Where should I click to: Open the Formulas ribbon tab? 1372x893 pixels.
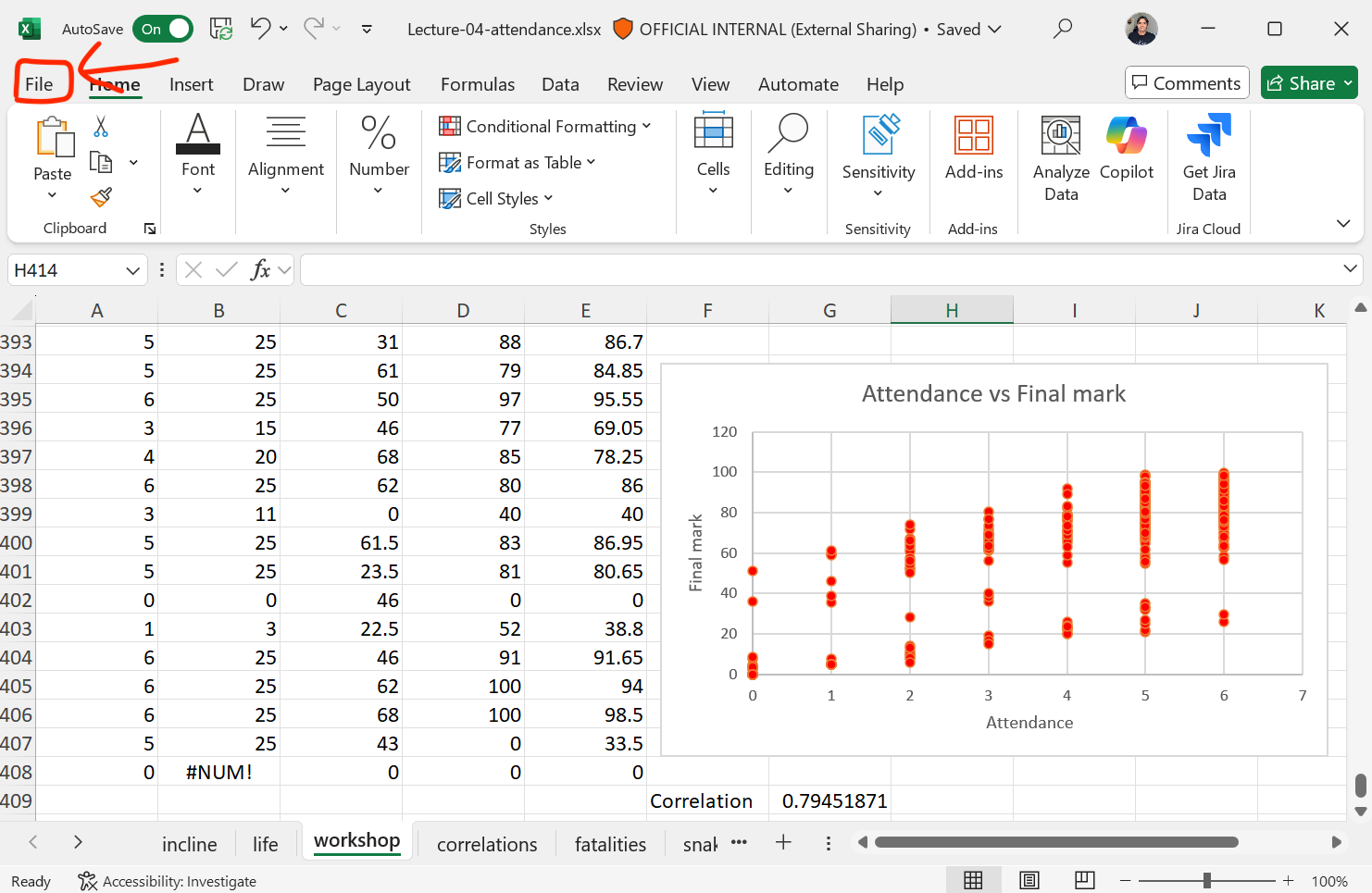coord(477,84)
